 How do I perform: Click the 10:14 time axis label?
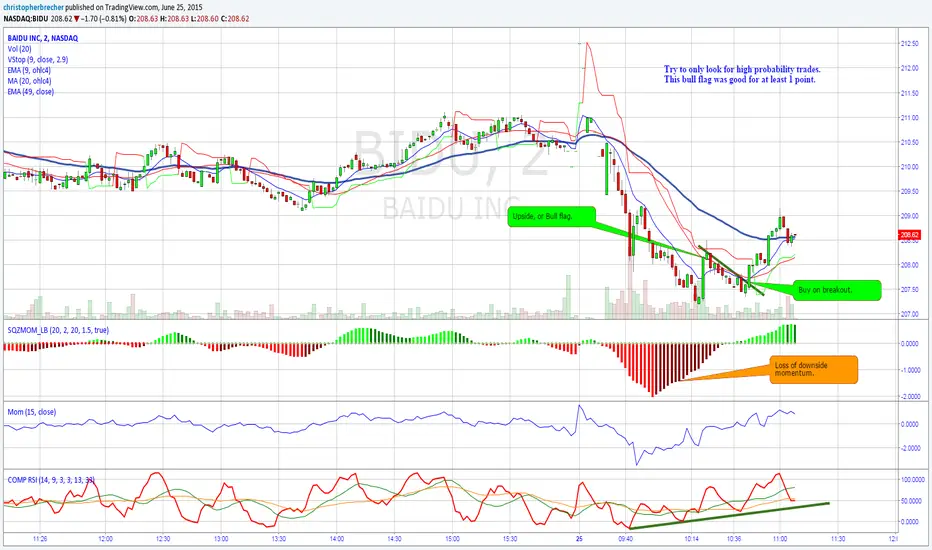pos(691,539)
